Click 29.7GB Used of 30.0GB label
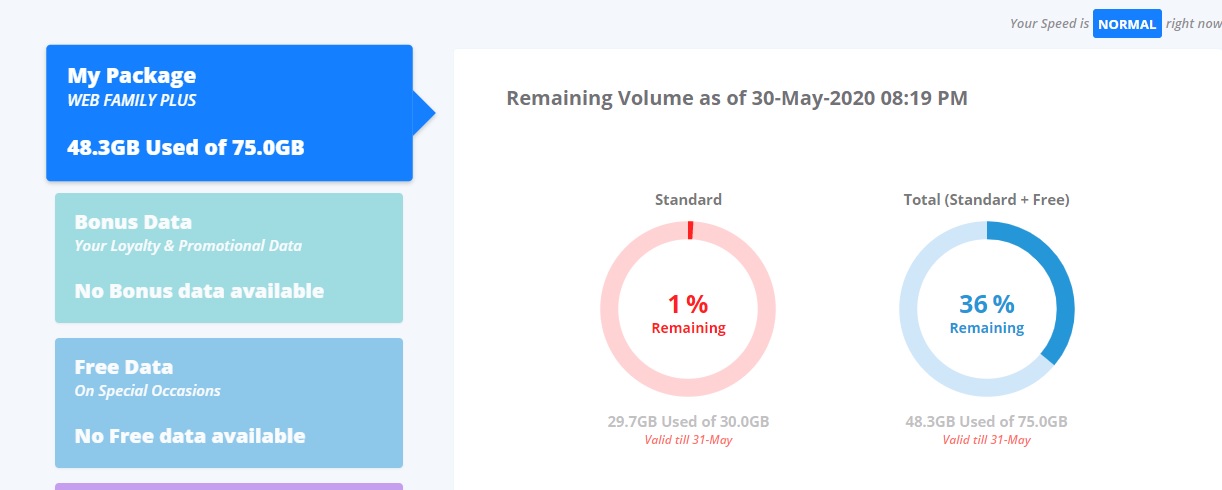 (688, 421)
